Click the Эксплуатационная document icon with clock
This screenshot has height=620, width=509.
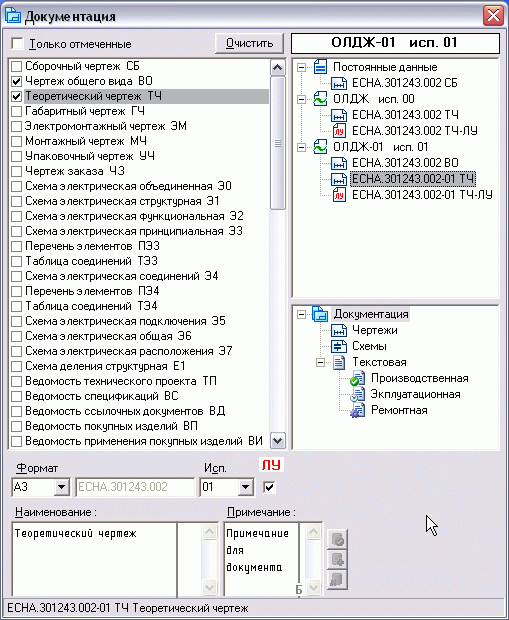(x=358, y=394)
